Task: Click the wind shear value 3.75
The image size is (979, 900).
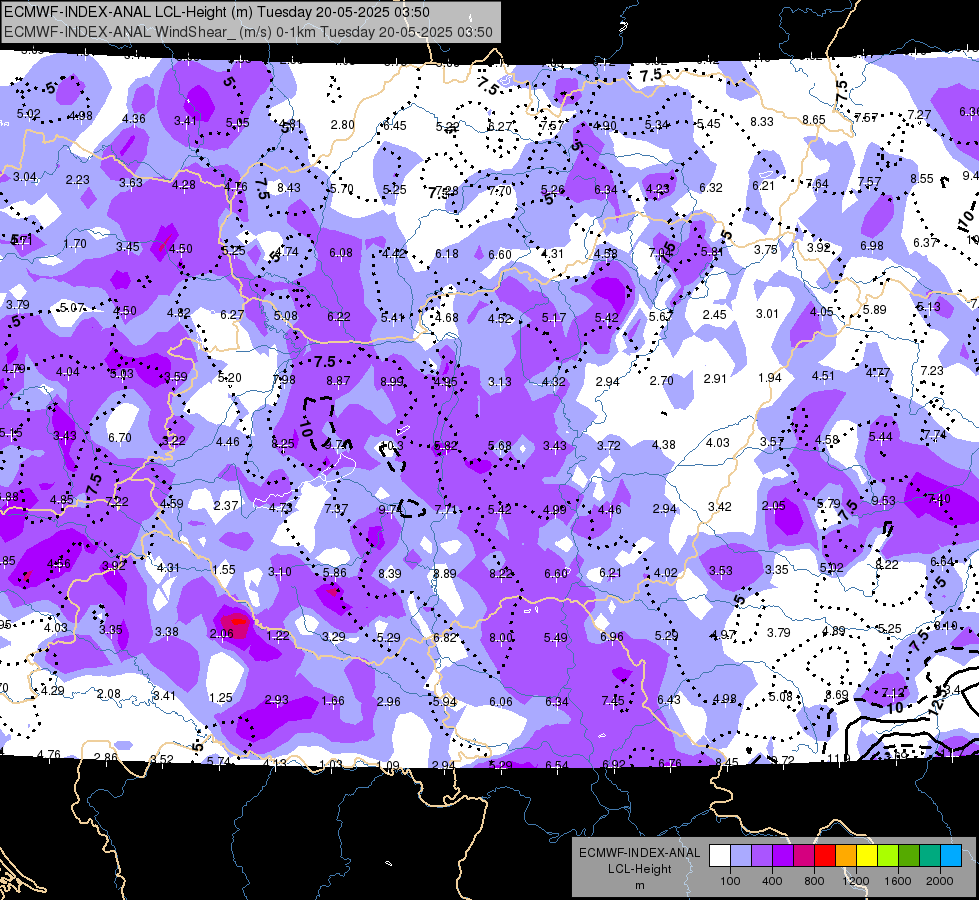Action: [765, 249]
